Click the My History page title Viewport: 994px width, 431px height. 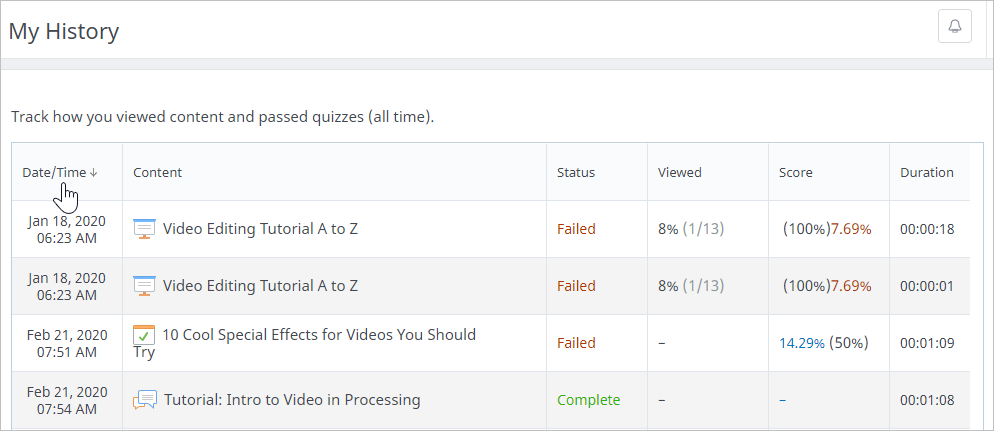(x=64, y=31)
